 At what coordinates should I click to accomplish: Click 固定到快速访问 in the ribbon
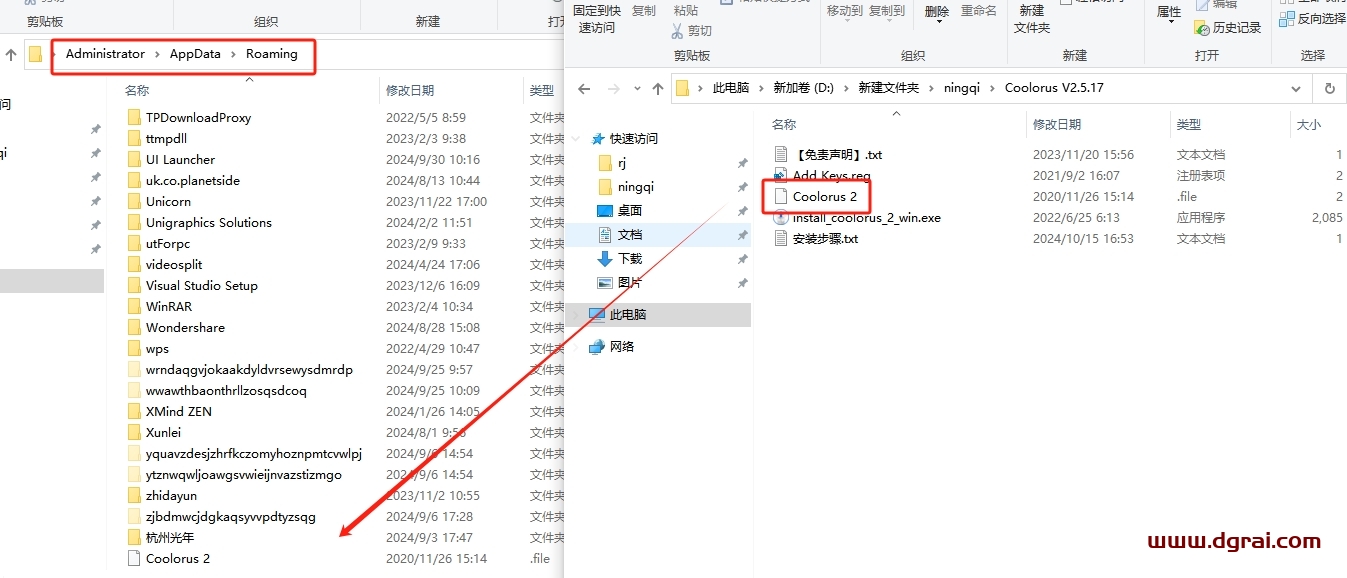pos(599,19)
